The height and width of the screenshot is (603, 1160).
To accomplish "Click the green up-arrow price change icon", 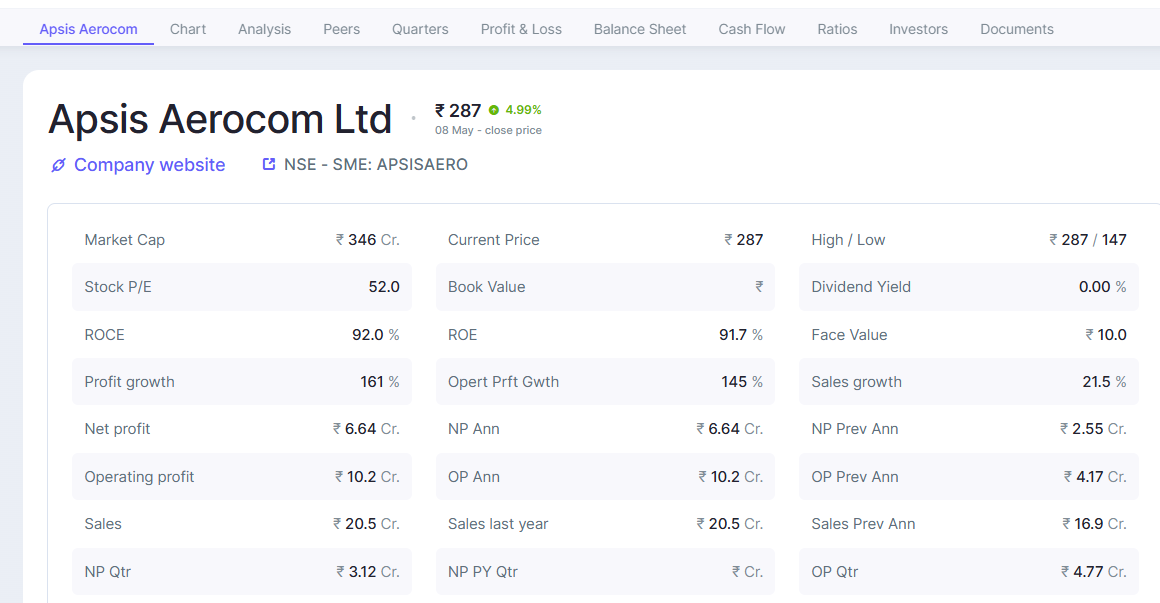I will pos(494,110).
